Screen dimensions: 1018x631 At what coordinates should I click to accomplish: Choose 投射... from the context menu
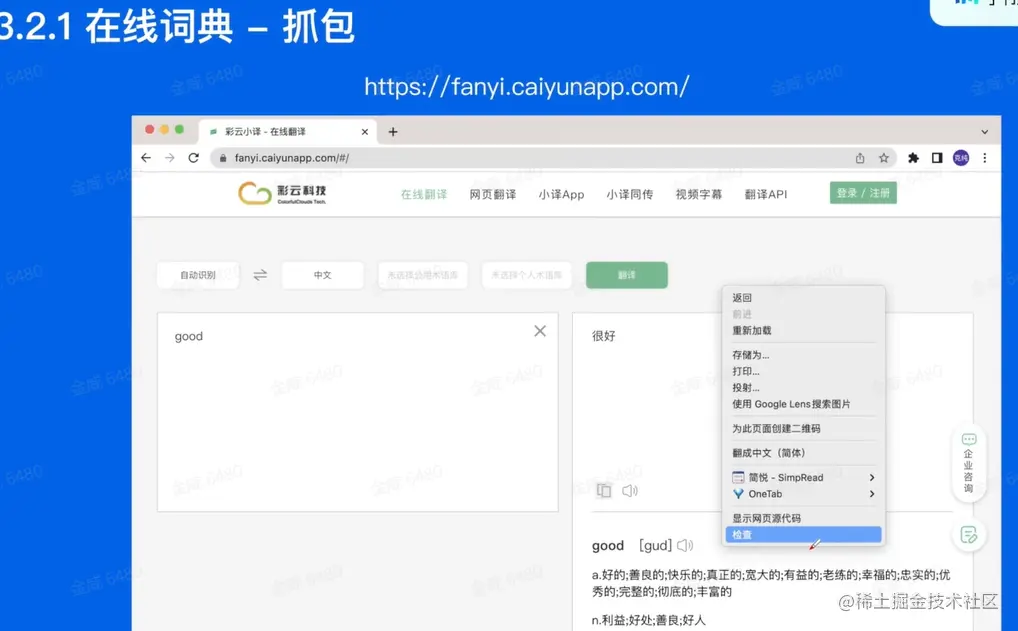click(803, 388)
